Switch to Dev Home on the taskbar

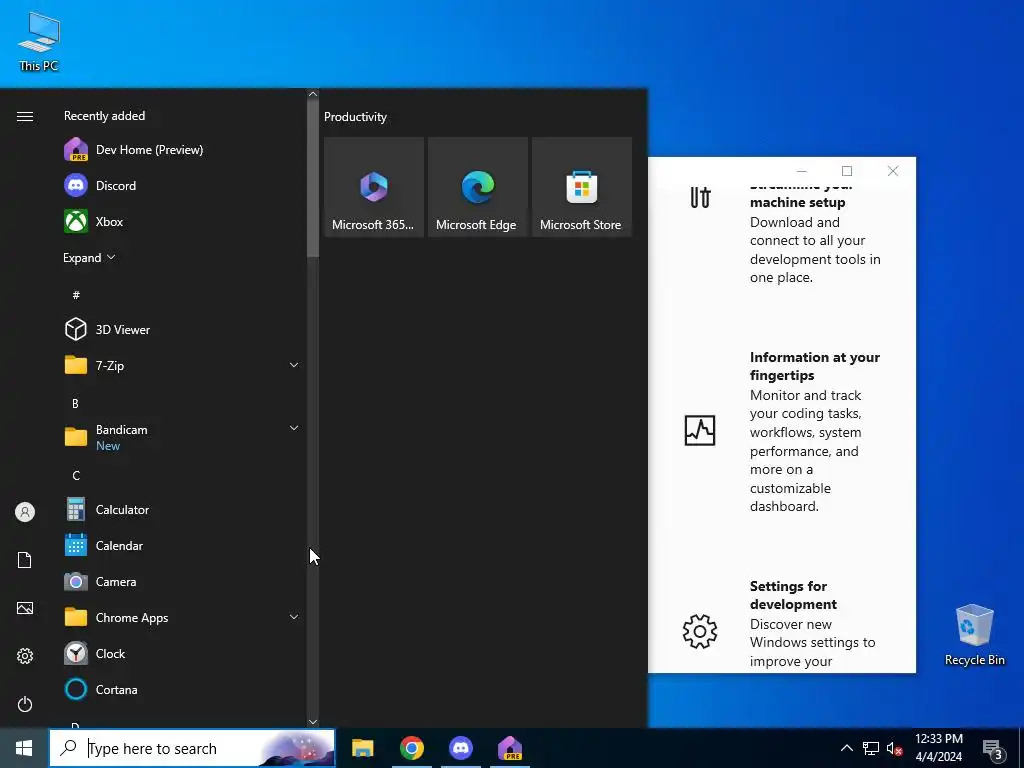tap(510, 748)
